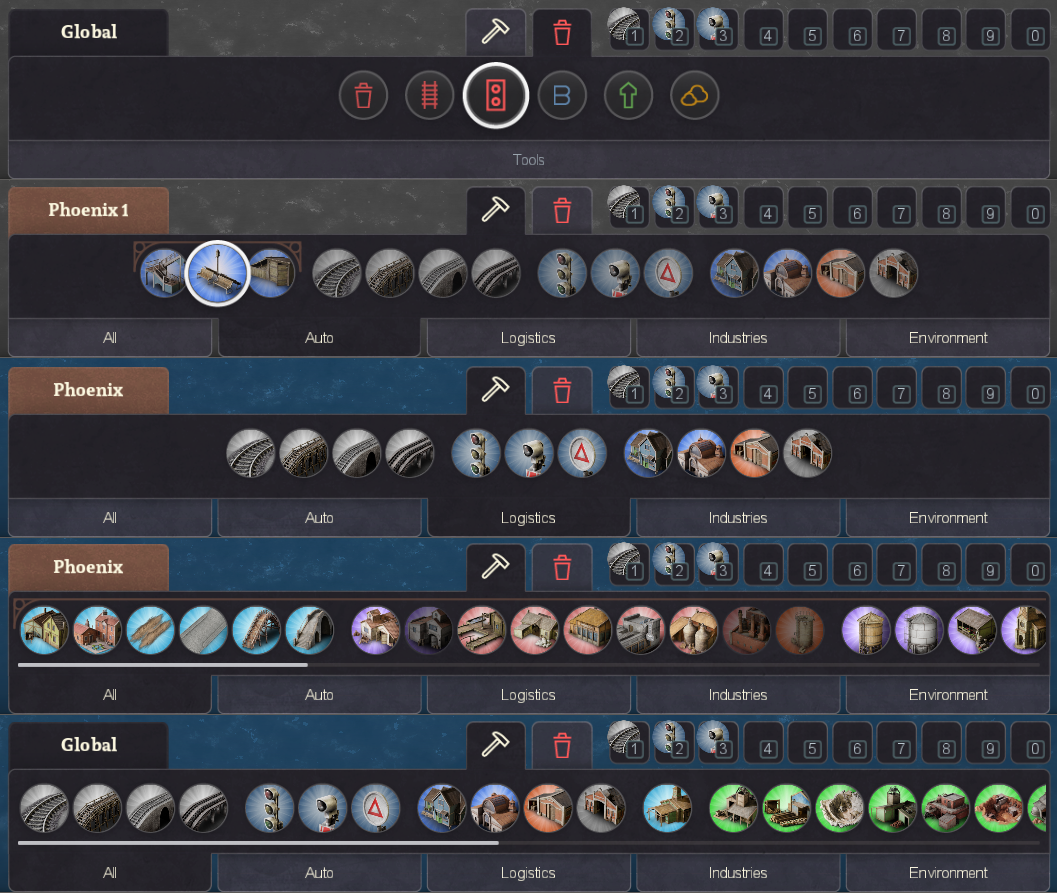This screenshot has width=1057, height=893.
Task: Select the highlighted signal platform icon in Phoenix 1
Action: (218, 274)
